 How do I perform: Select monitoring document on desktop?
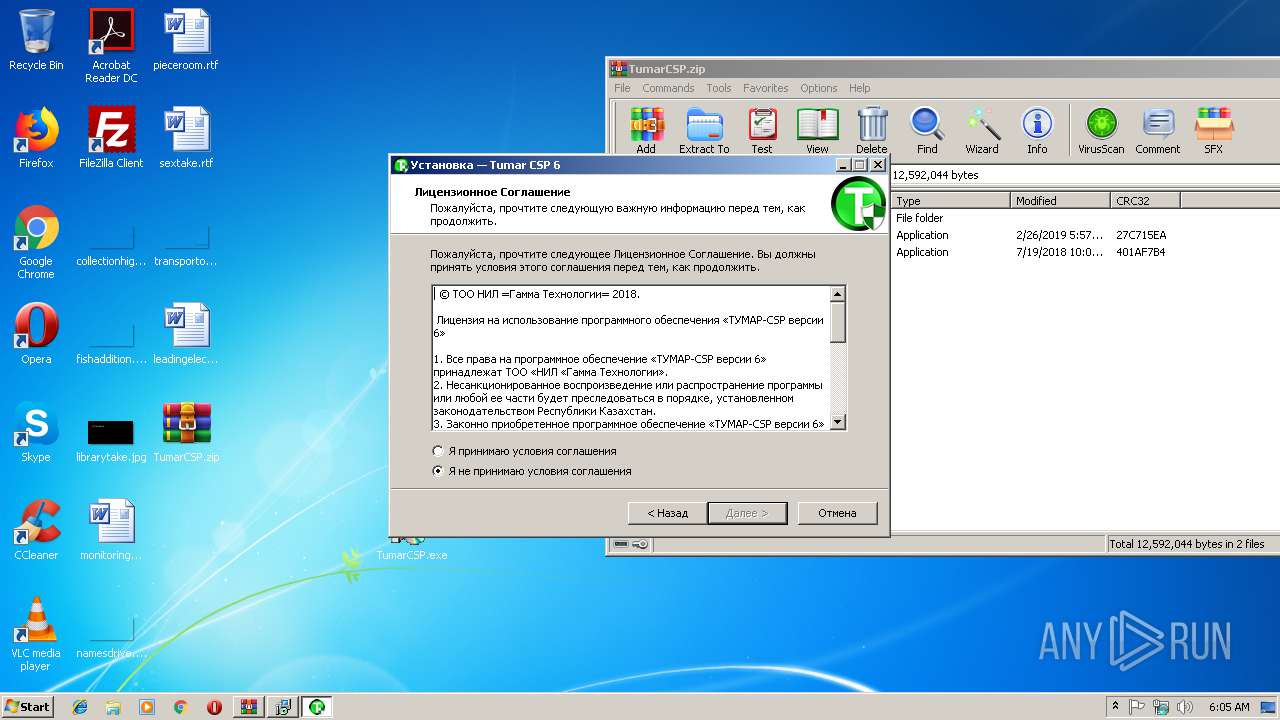(111, 530)
